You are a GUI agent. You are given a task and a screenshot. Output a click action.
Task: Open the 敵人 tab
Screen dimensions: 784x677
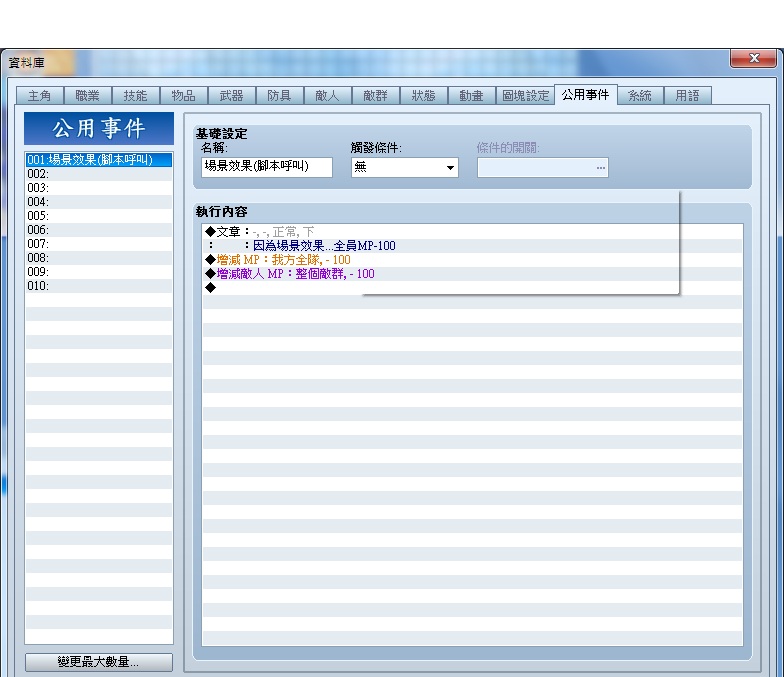click(x=328, y=95)
